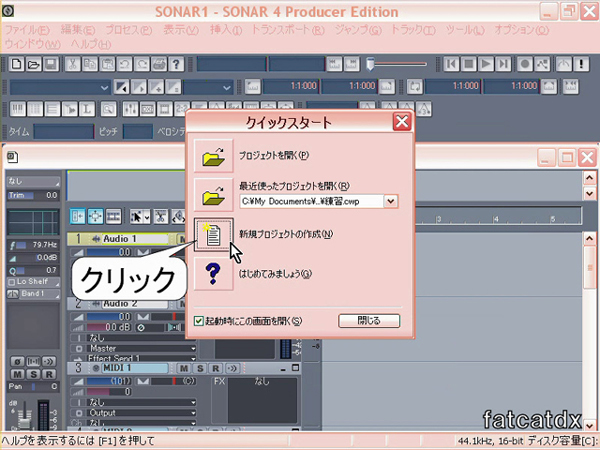Click the Open Project folder icon

click(214, 156)
